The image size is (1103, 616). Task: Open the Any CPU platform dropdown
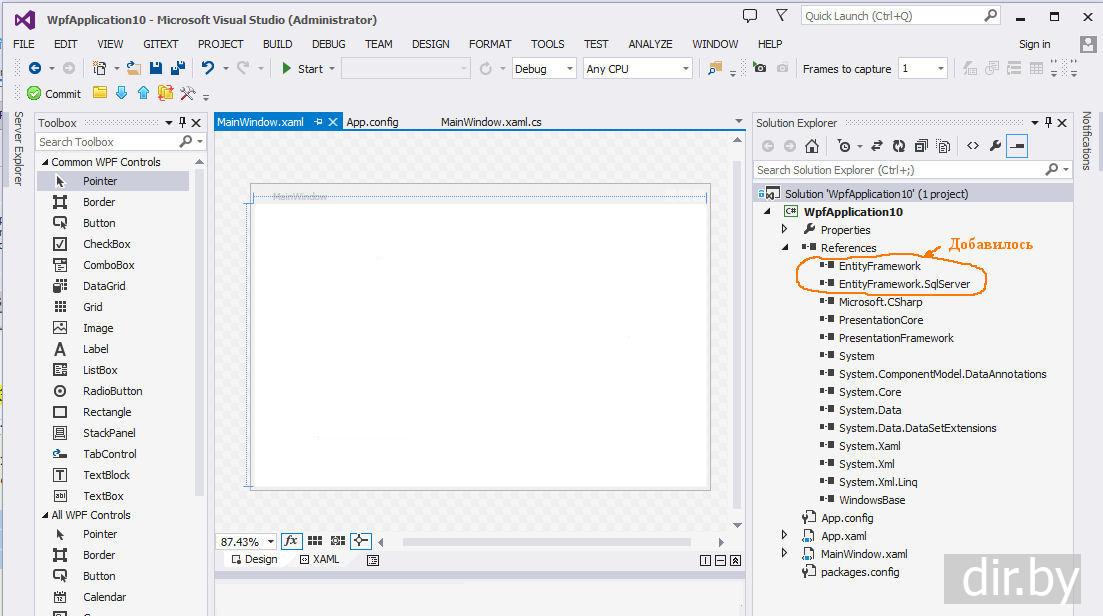tap(637, 69)
